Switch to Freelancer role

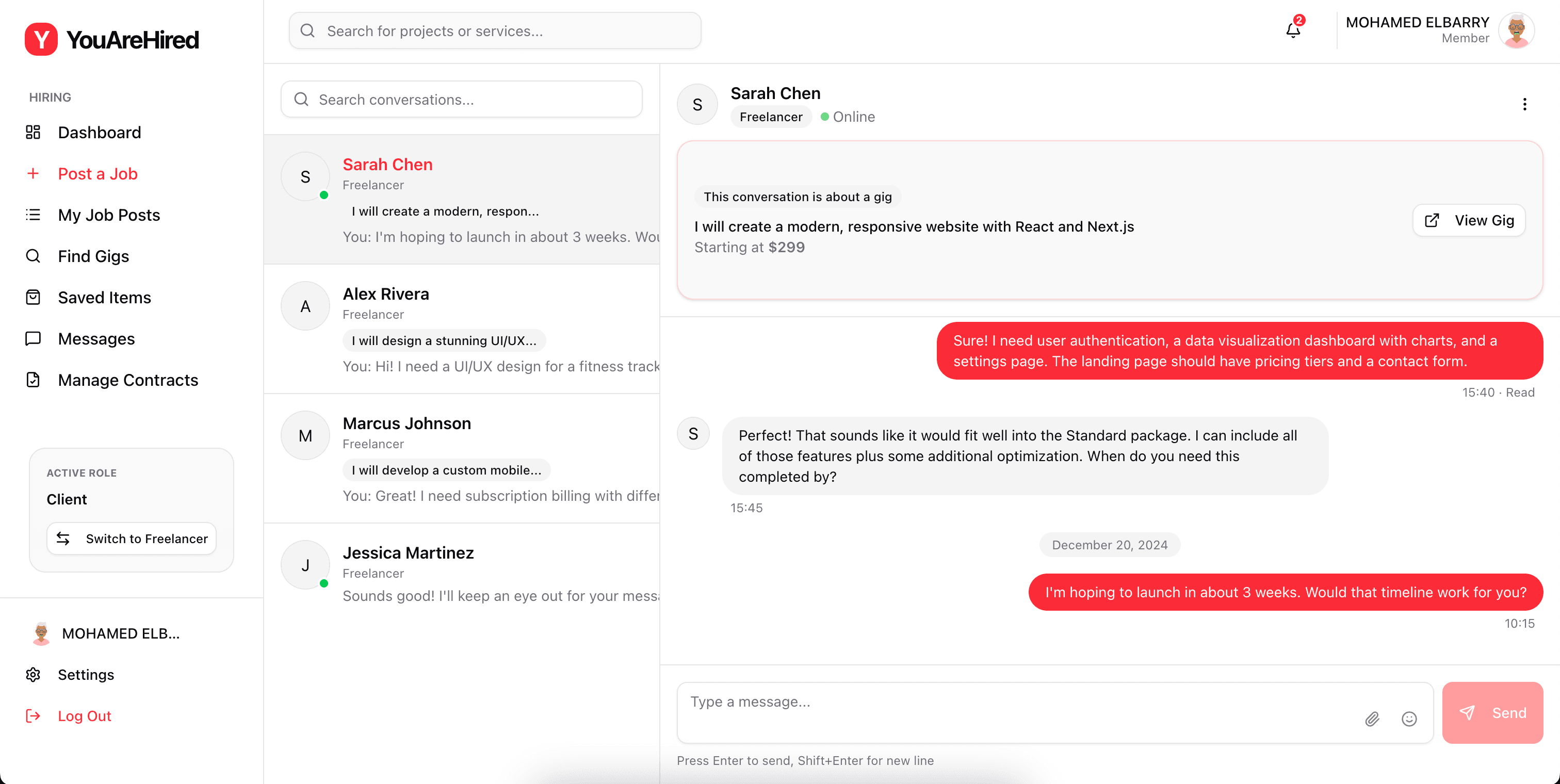click(132, 538)
